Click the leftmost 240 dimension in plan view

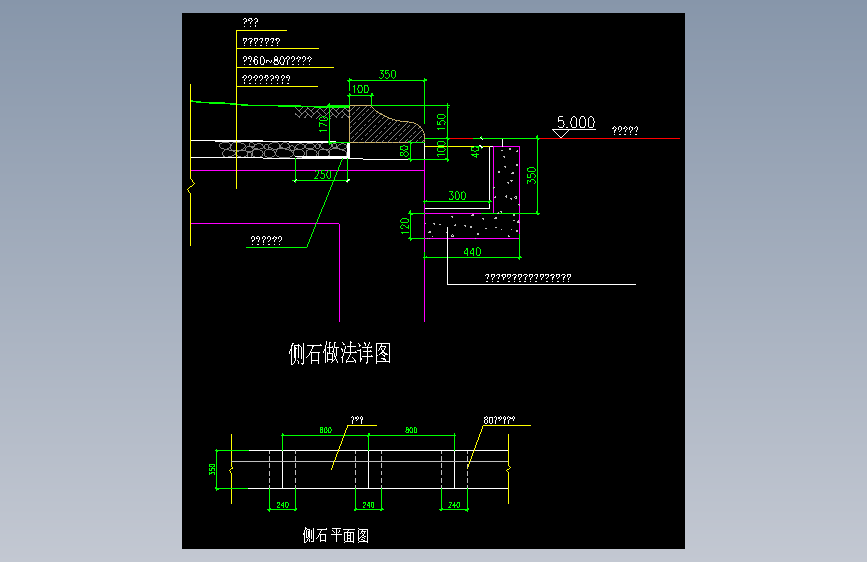283,505
